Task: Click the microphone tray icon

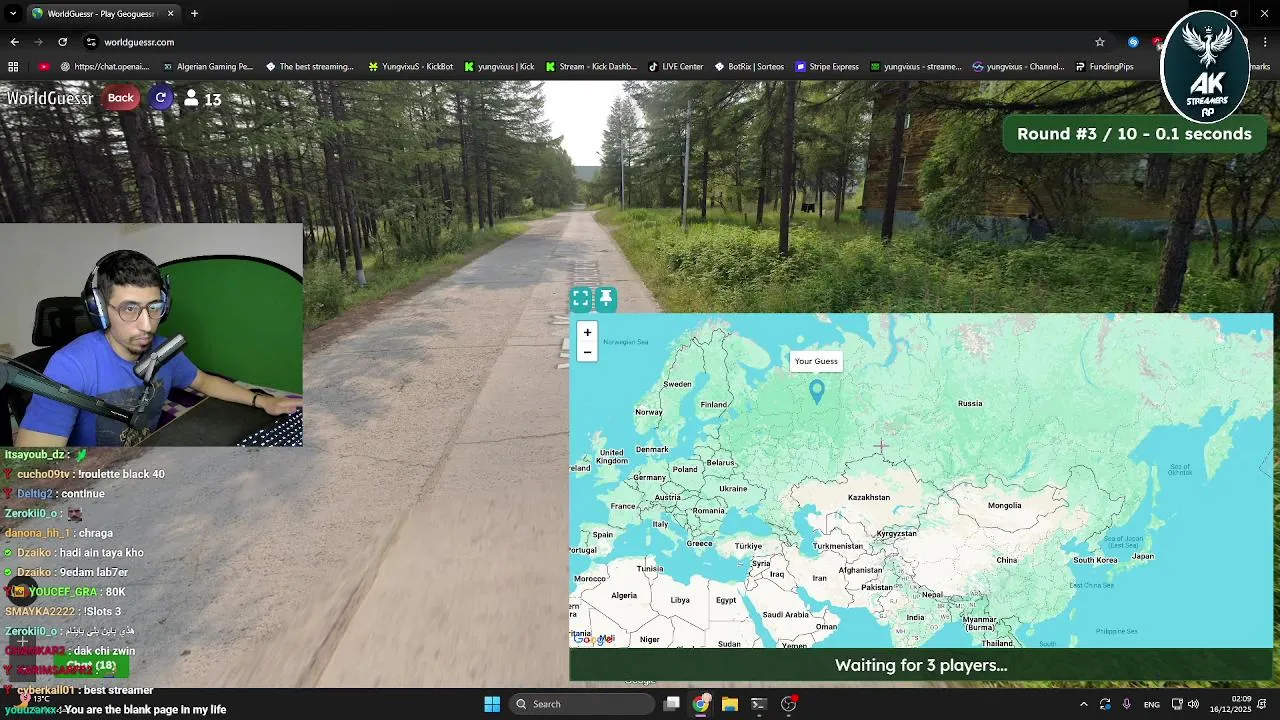Action: click(x=1127, y=704)
